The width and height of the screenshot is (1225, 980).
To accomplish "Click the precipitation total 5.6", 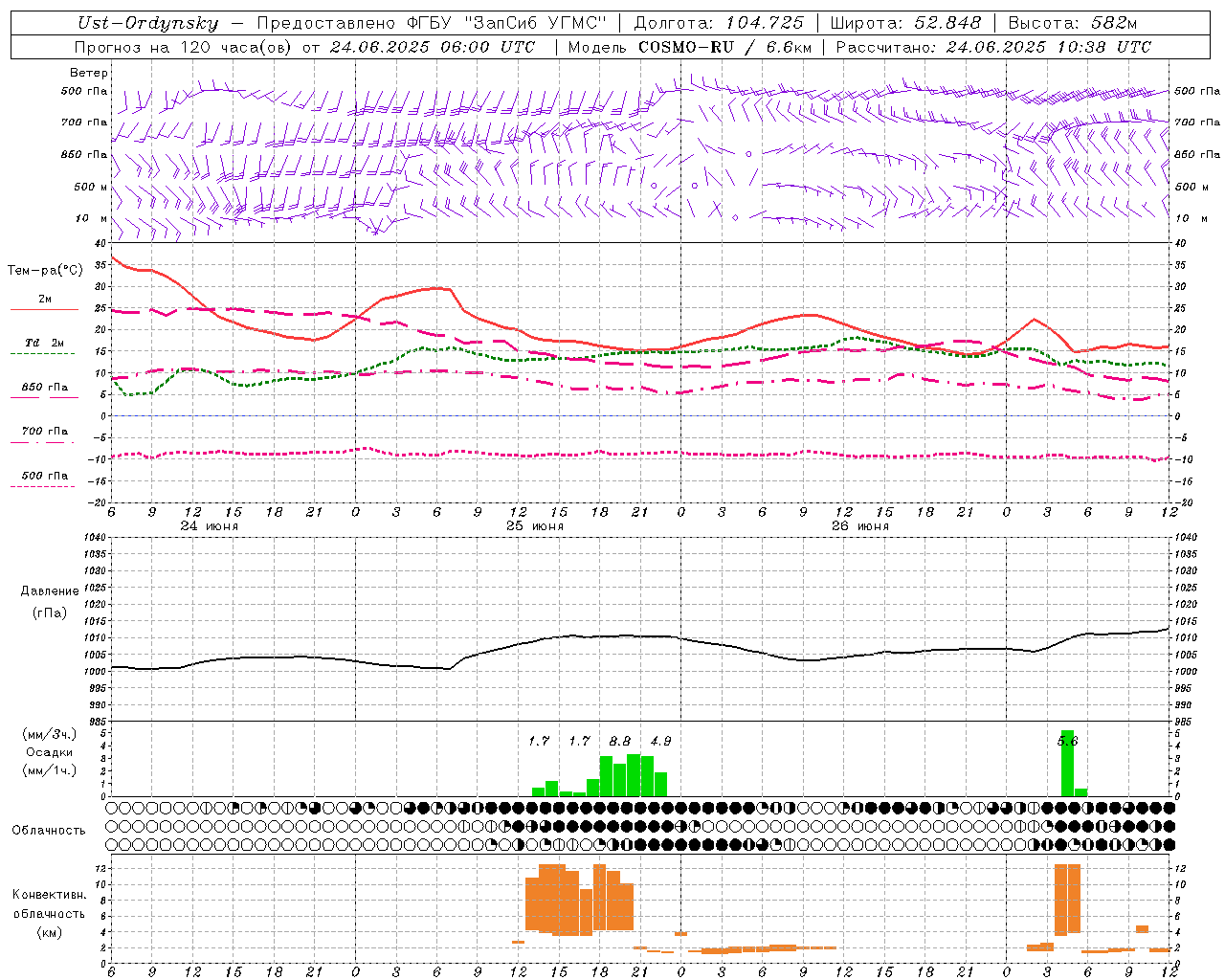I will coord(1067,741).
